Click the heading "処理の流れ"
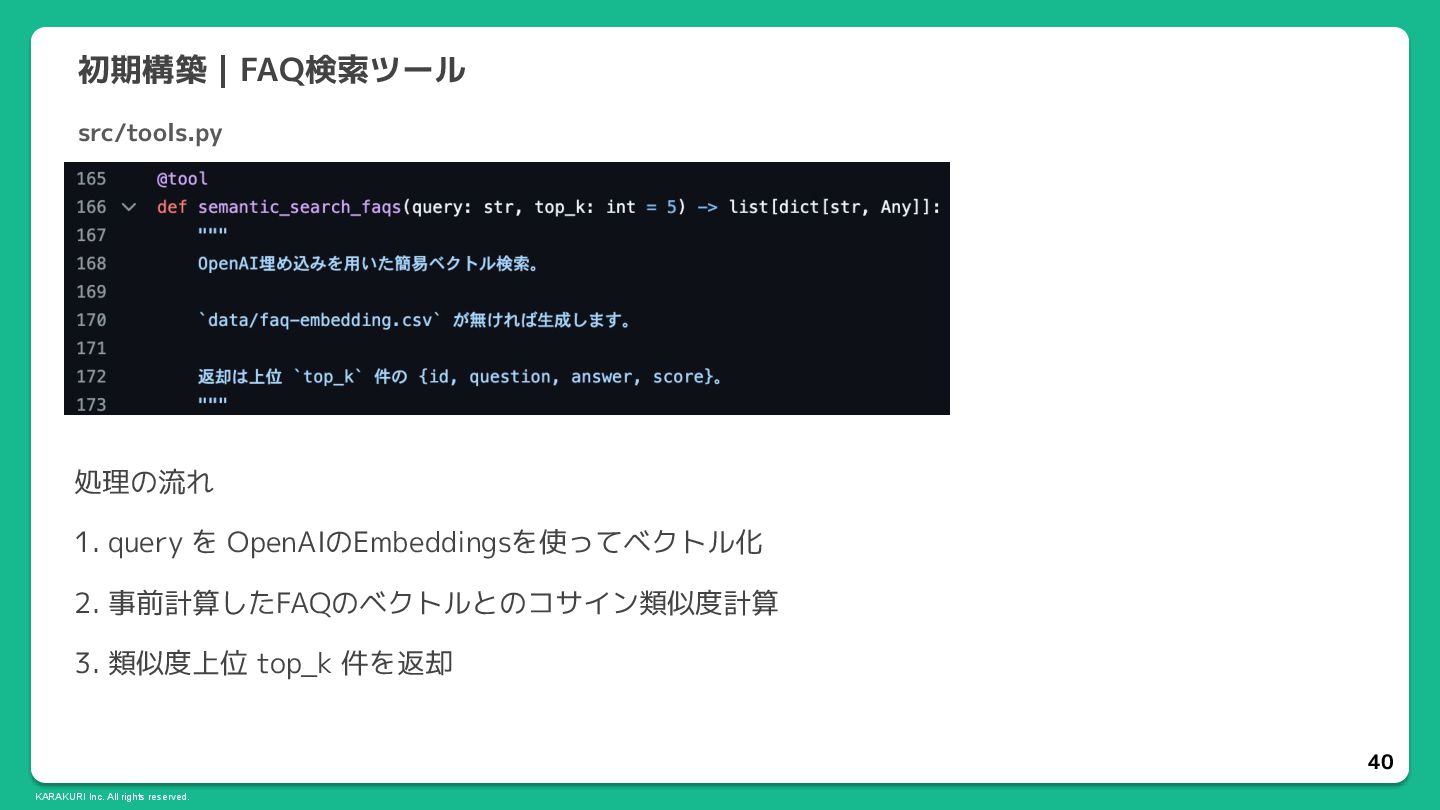This screenshot has width=1440, height=810. pos(144,482)
